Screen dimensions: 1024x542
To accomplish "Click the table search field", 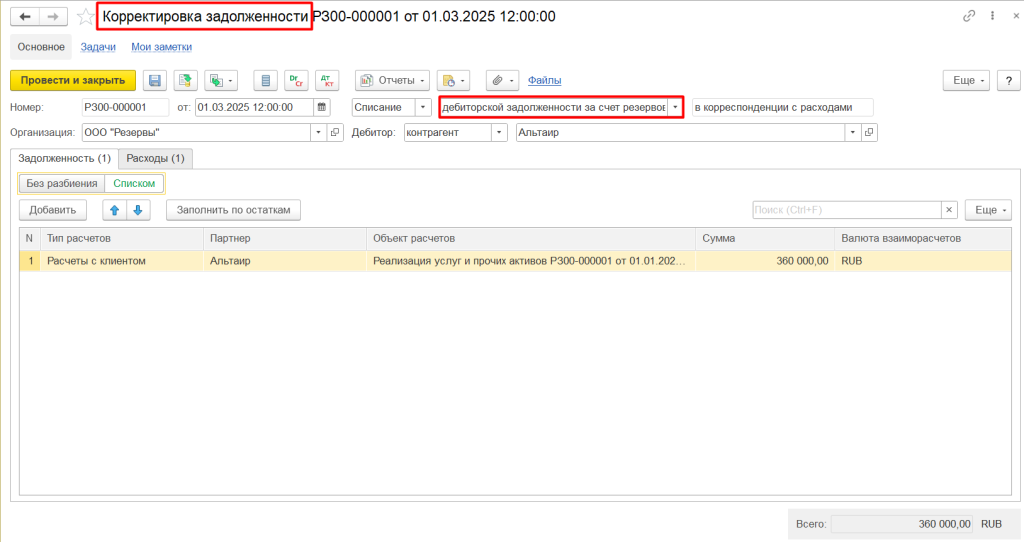I will click(x=846, y=210).
